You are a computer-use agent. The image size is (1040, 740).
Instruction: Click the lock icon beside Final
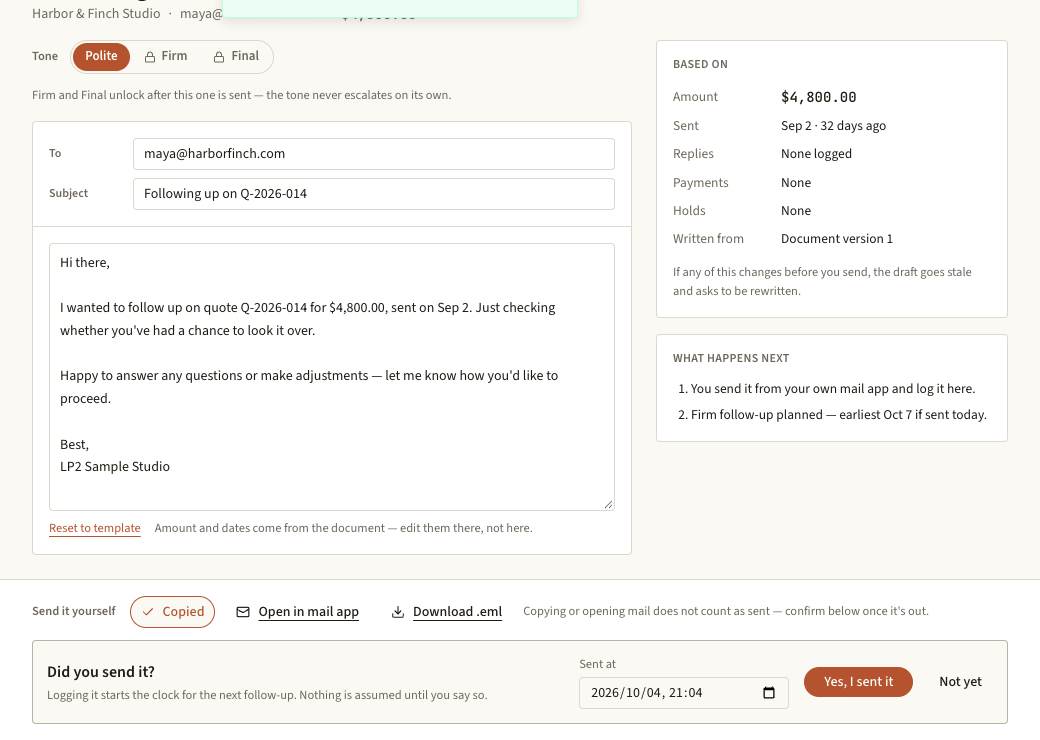point(219,57)
